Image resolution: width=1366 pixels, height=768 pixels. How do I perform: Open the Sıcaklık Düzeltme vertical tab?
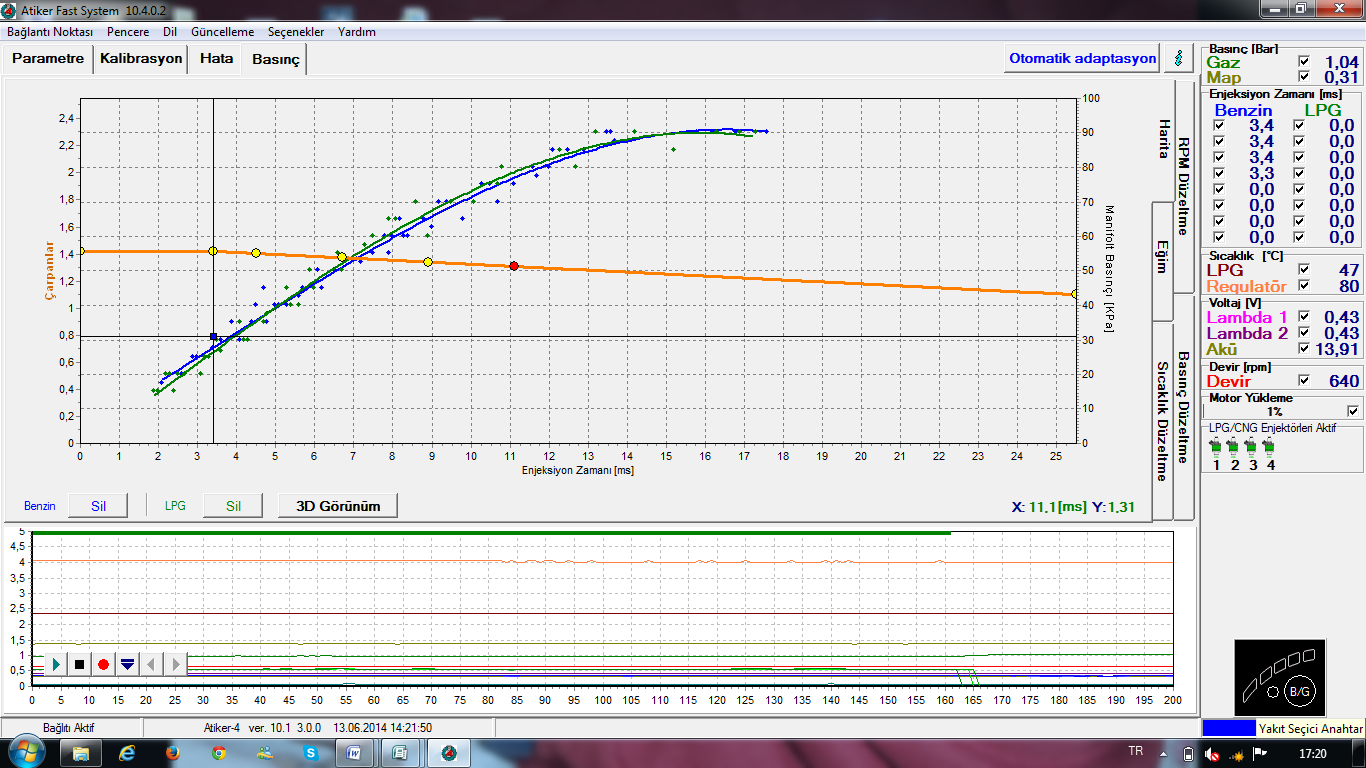pyautogui.click(x=1163, y=420)
